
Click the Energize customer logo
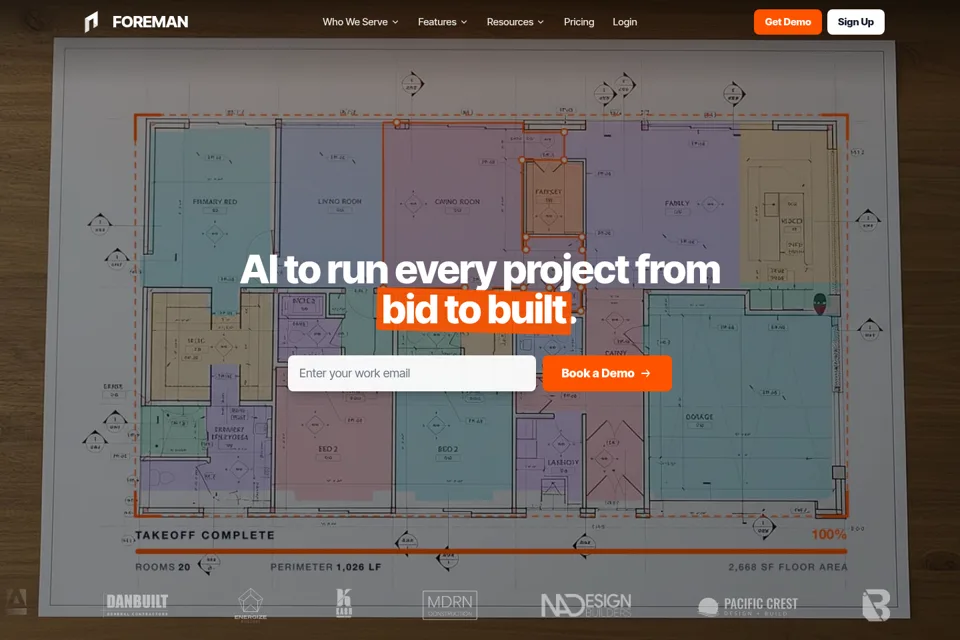click(x=250, y=604)
